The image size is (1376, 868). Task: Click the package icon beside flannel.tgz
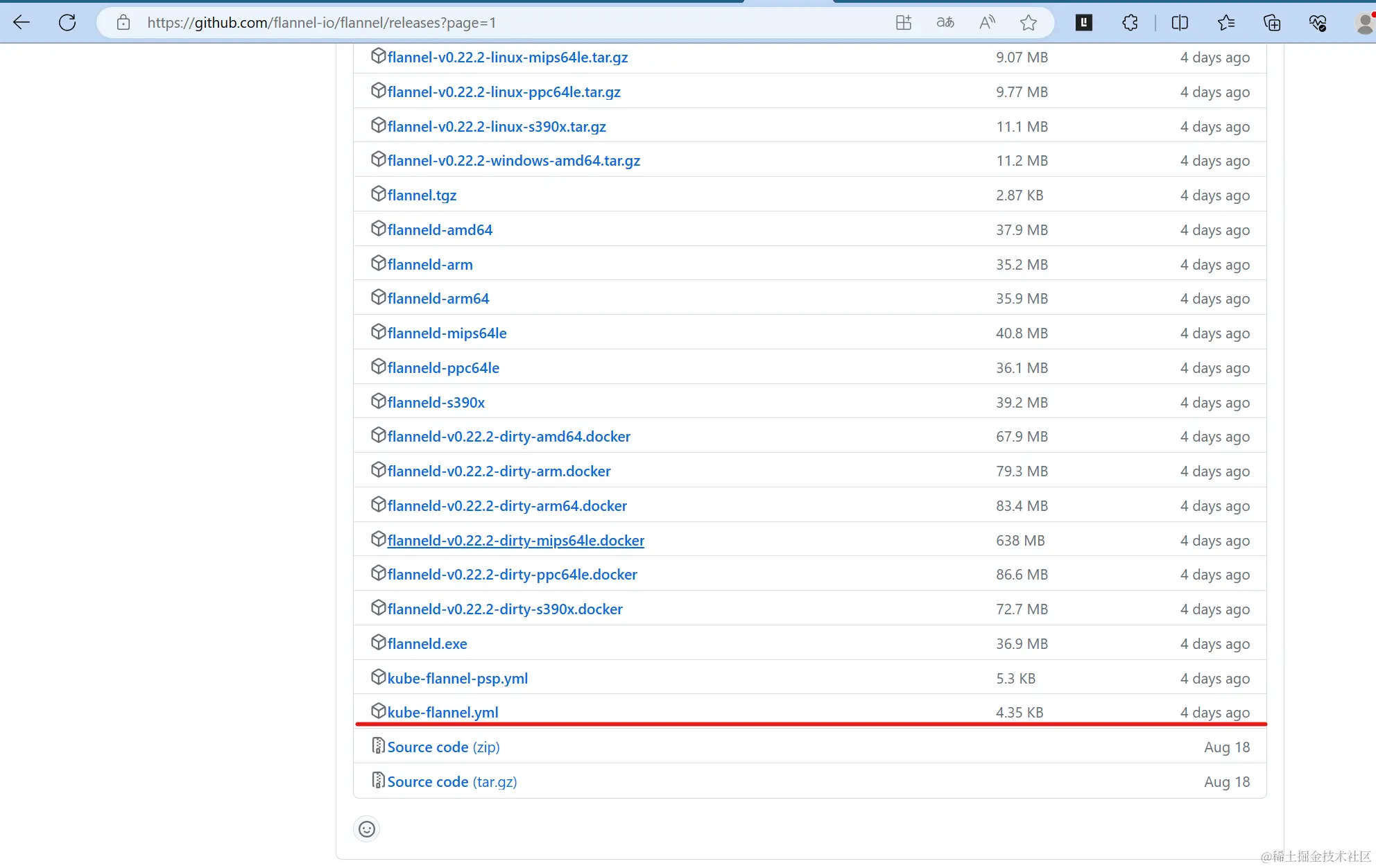[378, 194]
